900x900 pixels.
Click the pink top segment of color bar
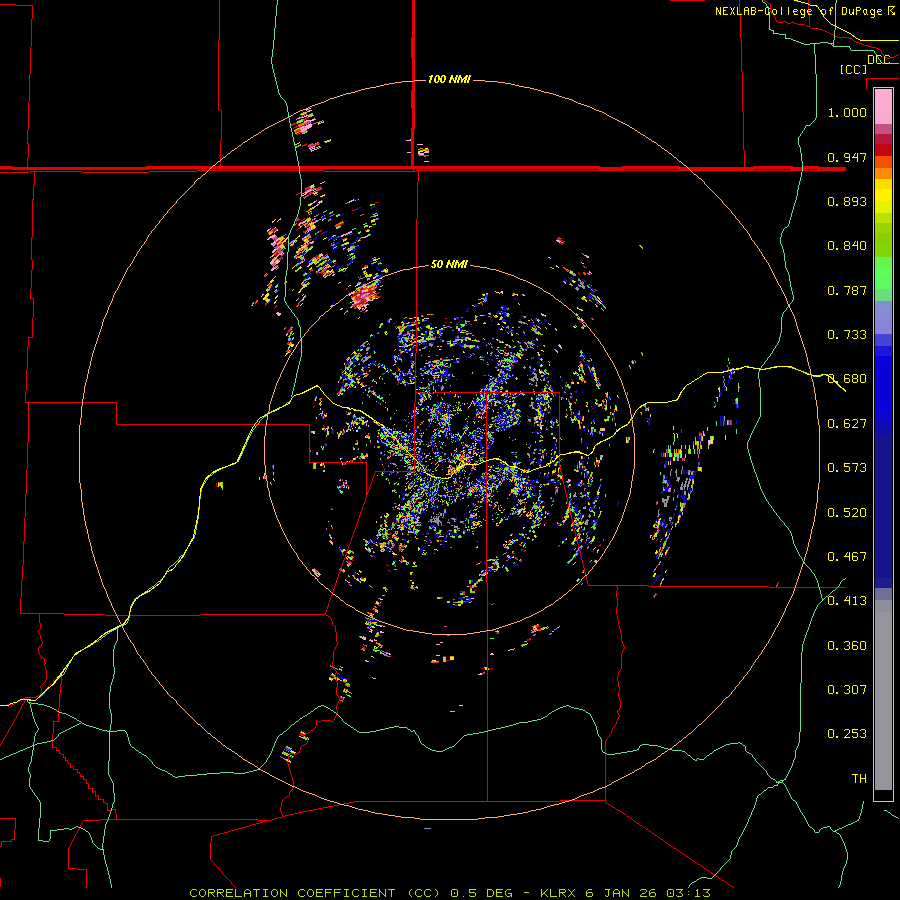(883, 106)
